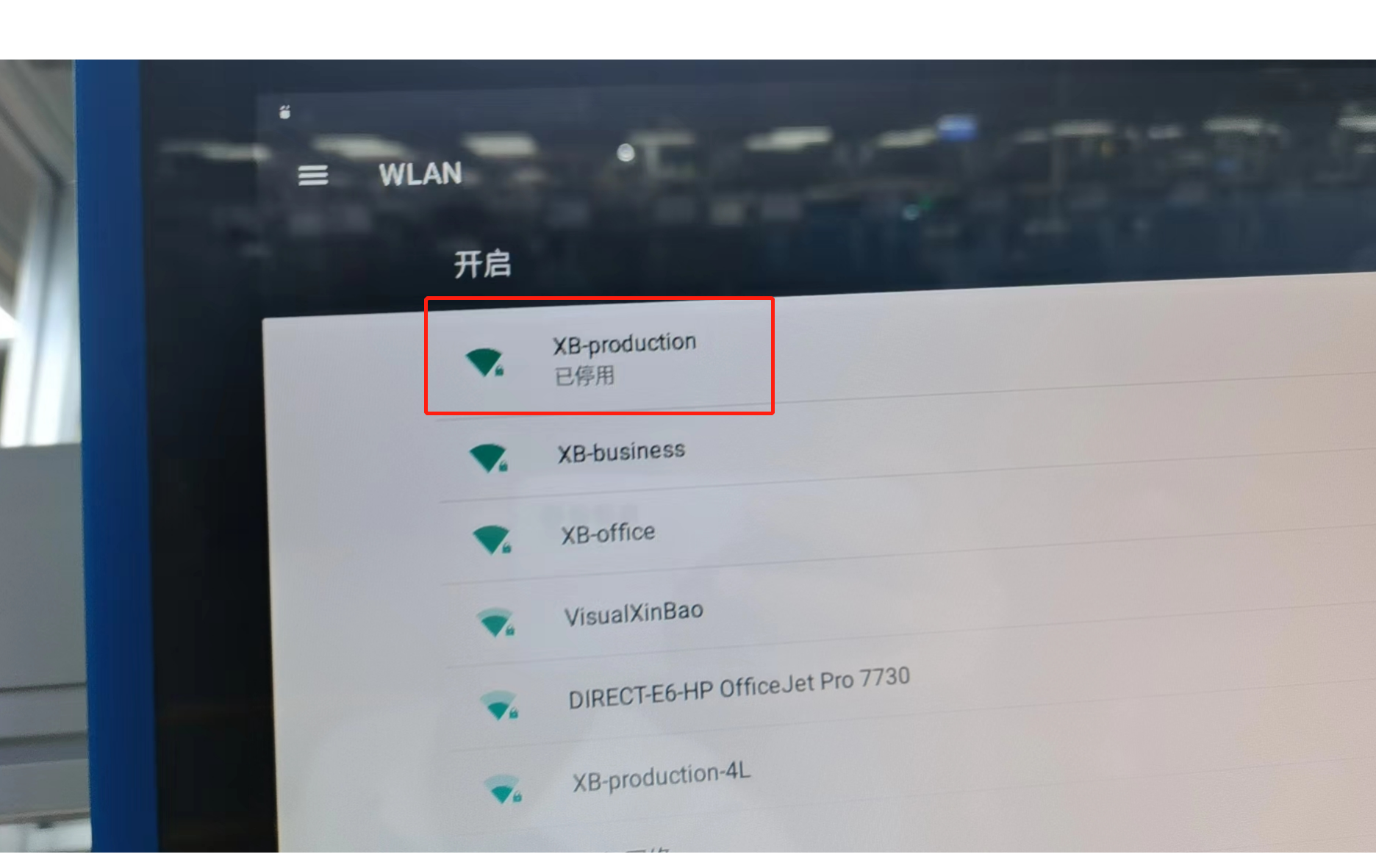
Task: Select DIRECT-E6-HP OfficeJet Pro 7730 network
Action: click(x=739, y=688)
